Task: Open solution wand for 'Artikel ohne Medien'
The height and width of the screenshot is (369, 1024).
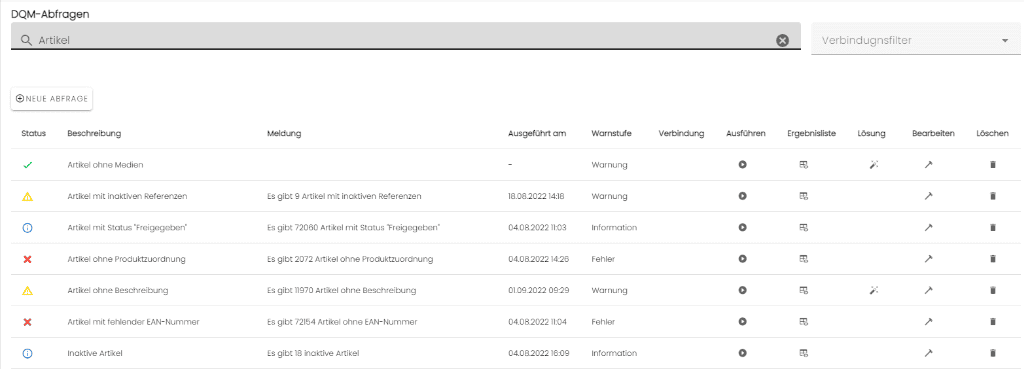Action: [x=874, y=165]
